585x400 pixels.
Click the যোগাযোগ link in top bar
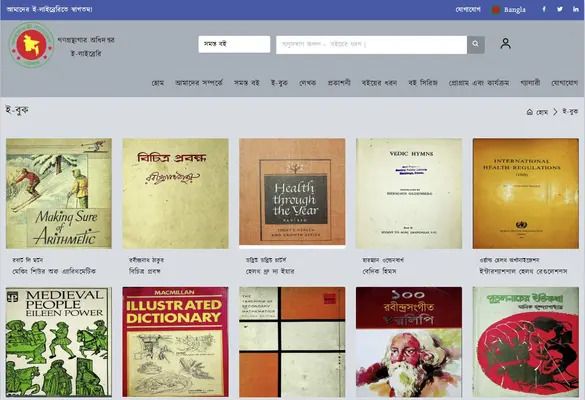coord(468,9)
